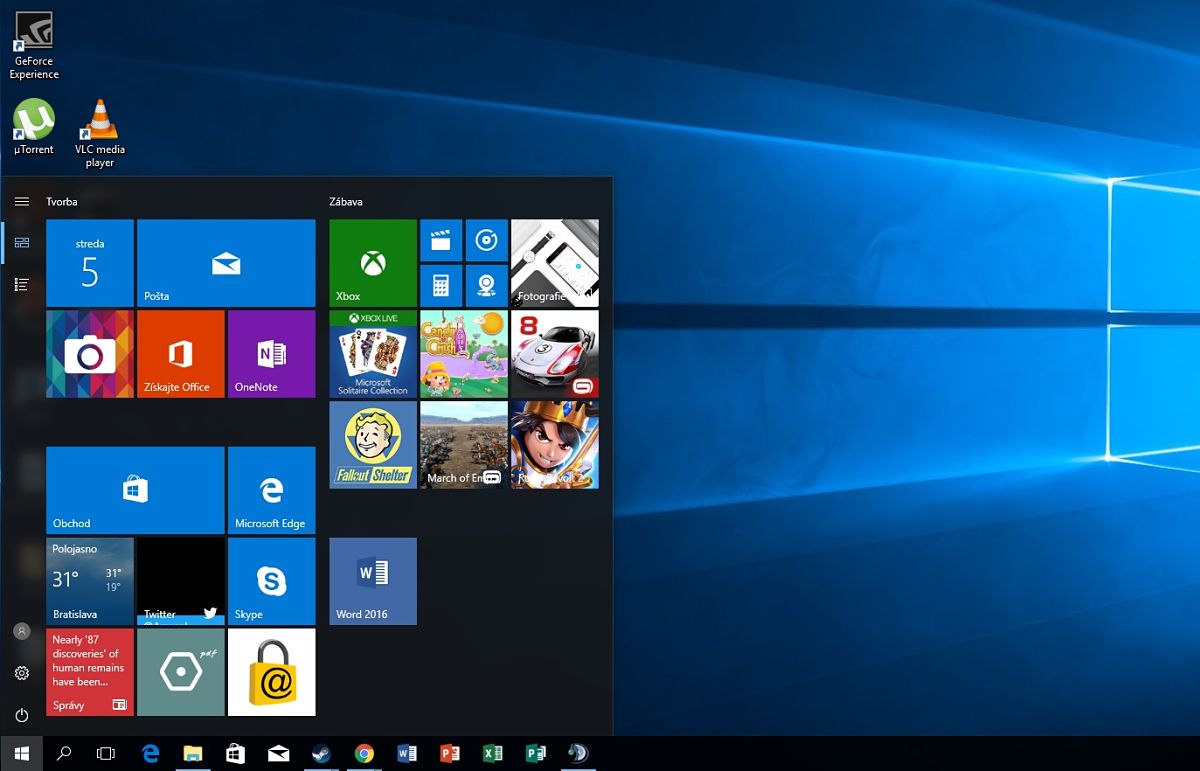This screenshot has width=1200, height=771.
Task: Open the Twitter tile
Action: (181, 581)
